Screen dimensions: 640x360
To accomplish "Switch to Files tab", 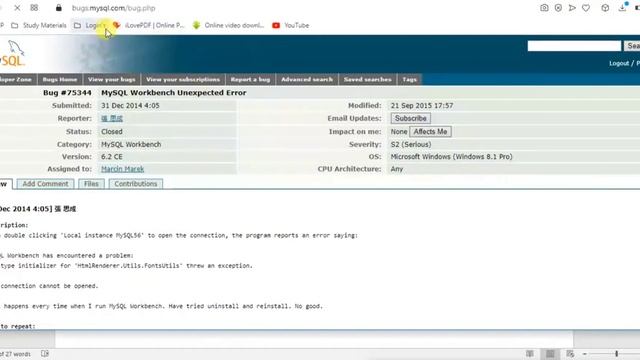I will 91,184.
